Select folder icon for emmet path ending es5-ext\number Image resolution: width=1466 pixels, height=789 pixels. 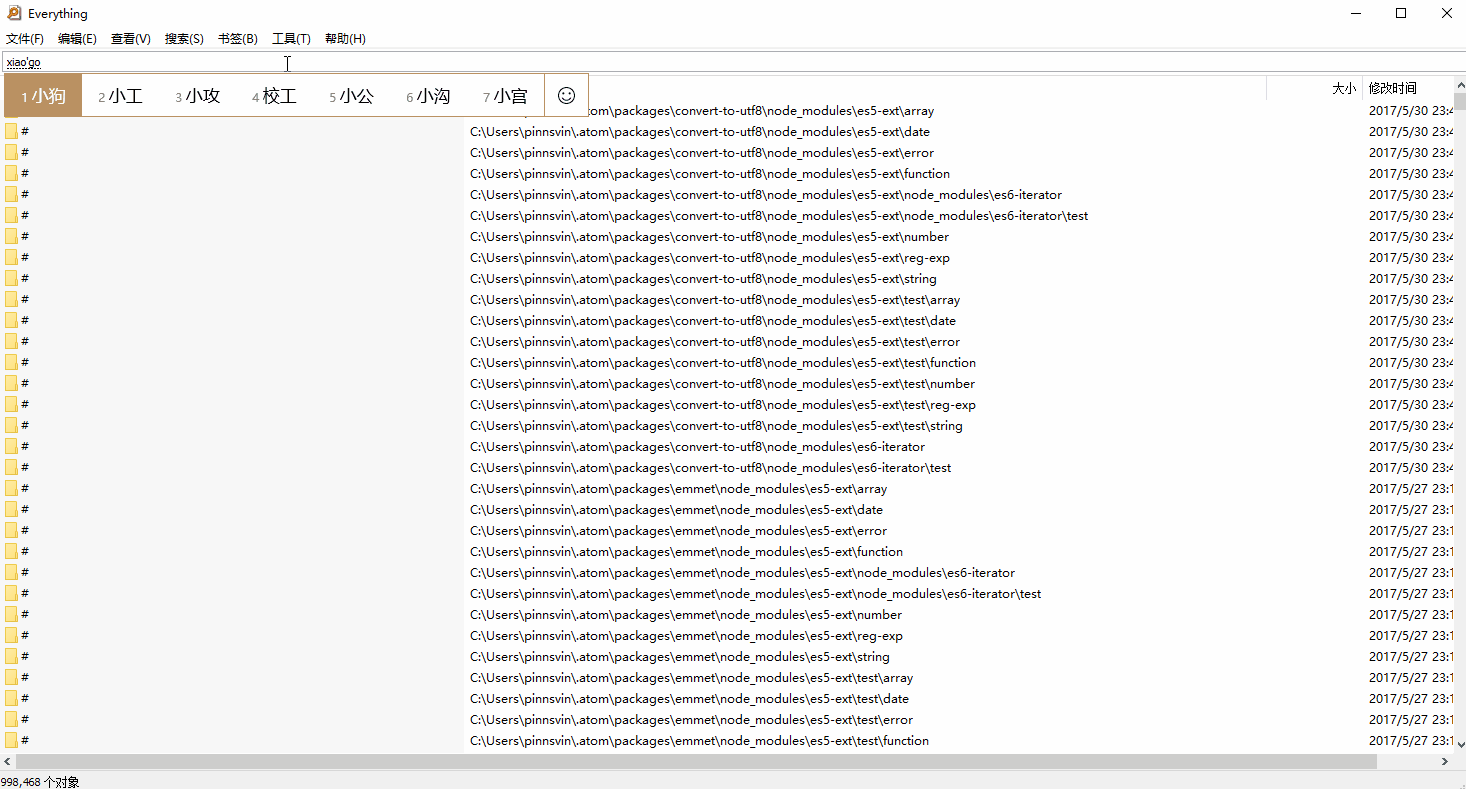(11, 615)
